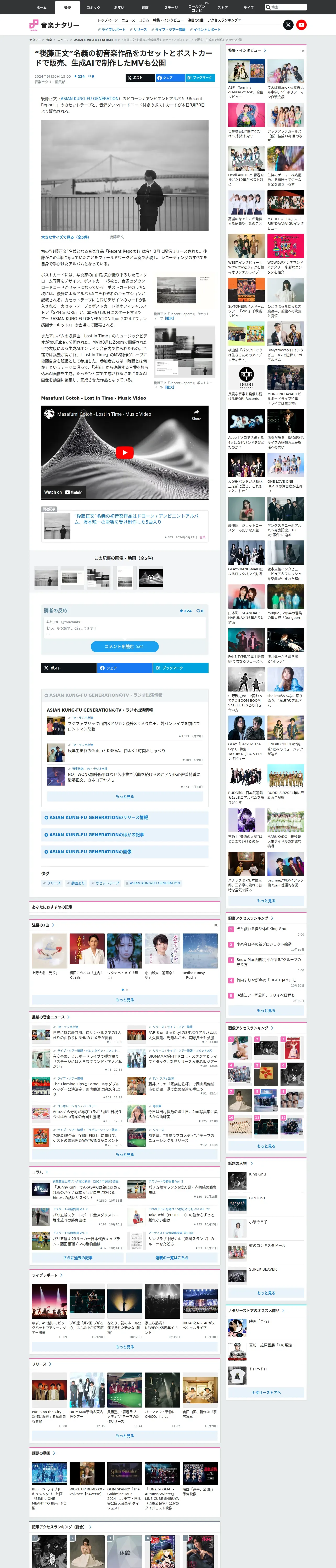The image size is (336, 1568).
Task: Click the comment bubble count 6 under the headline
Action: point(91,77)
